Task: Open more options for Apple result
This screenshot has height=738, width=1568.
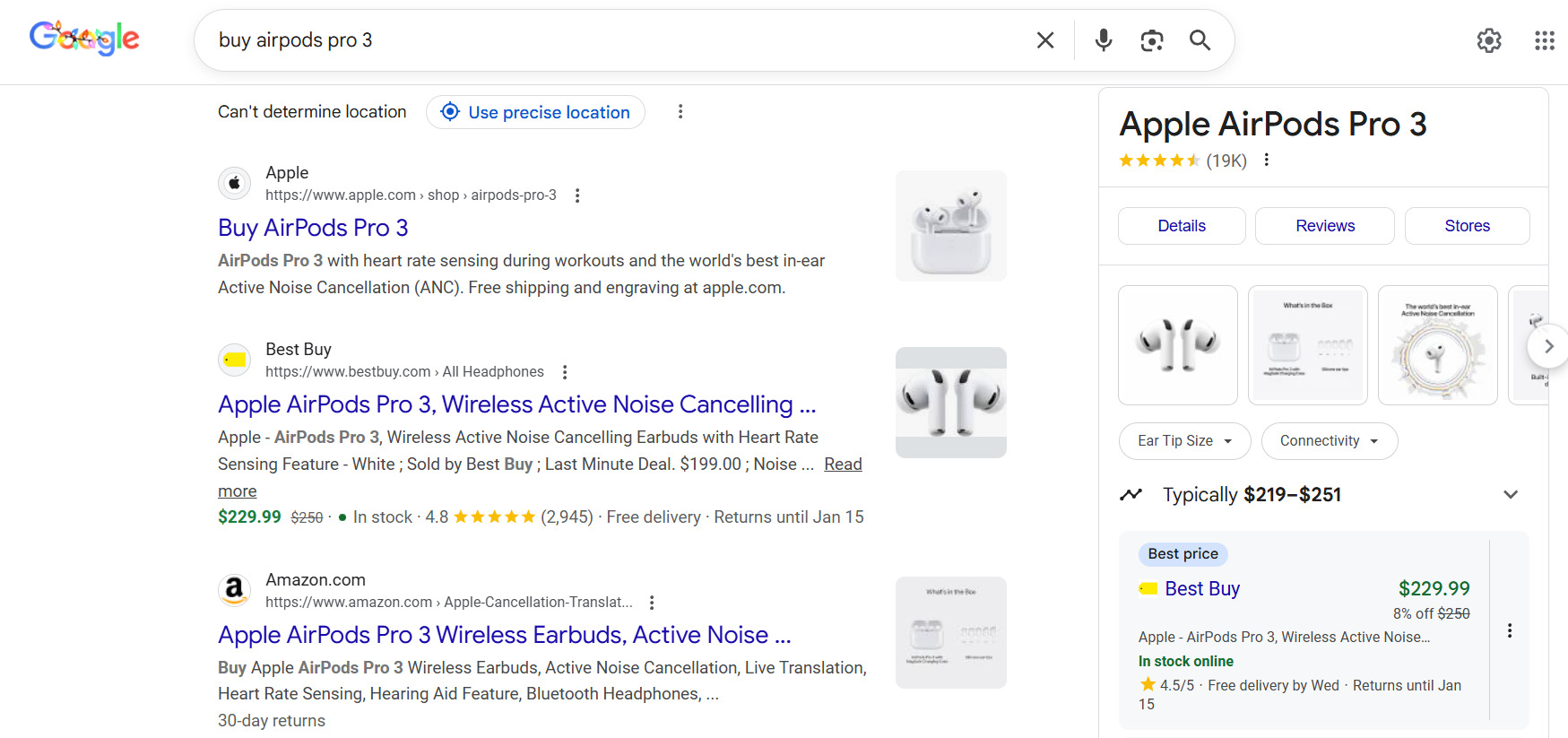Action: coord(577,195)
